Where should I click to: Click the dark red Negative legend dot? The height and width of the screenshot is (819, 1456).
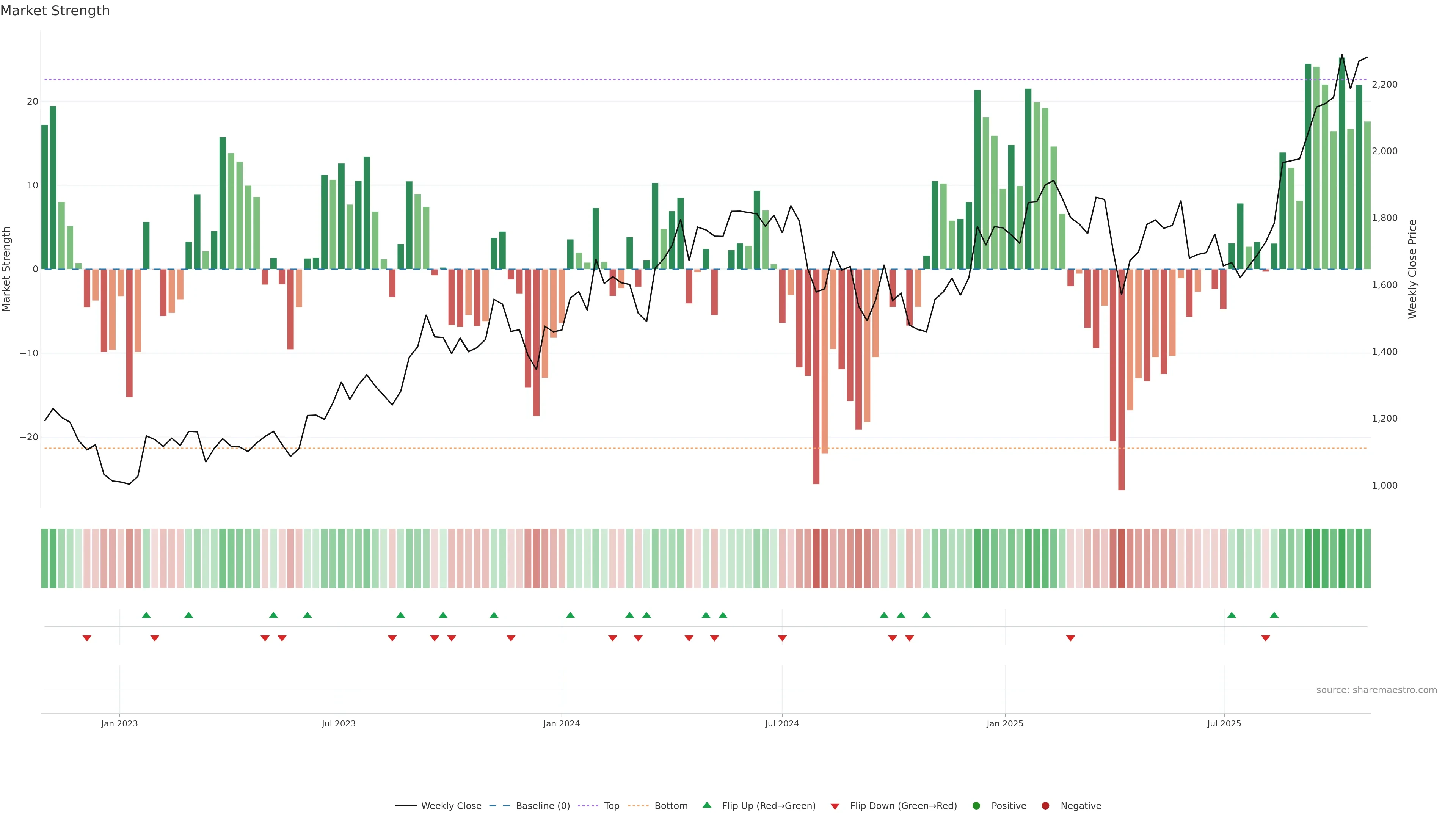tap(1045, 806)
